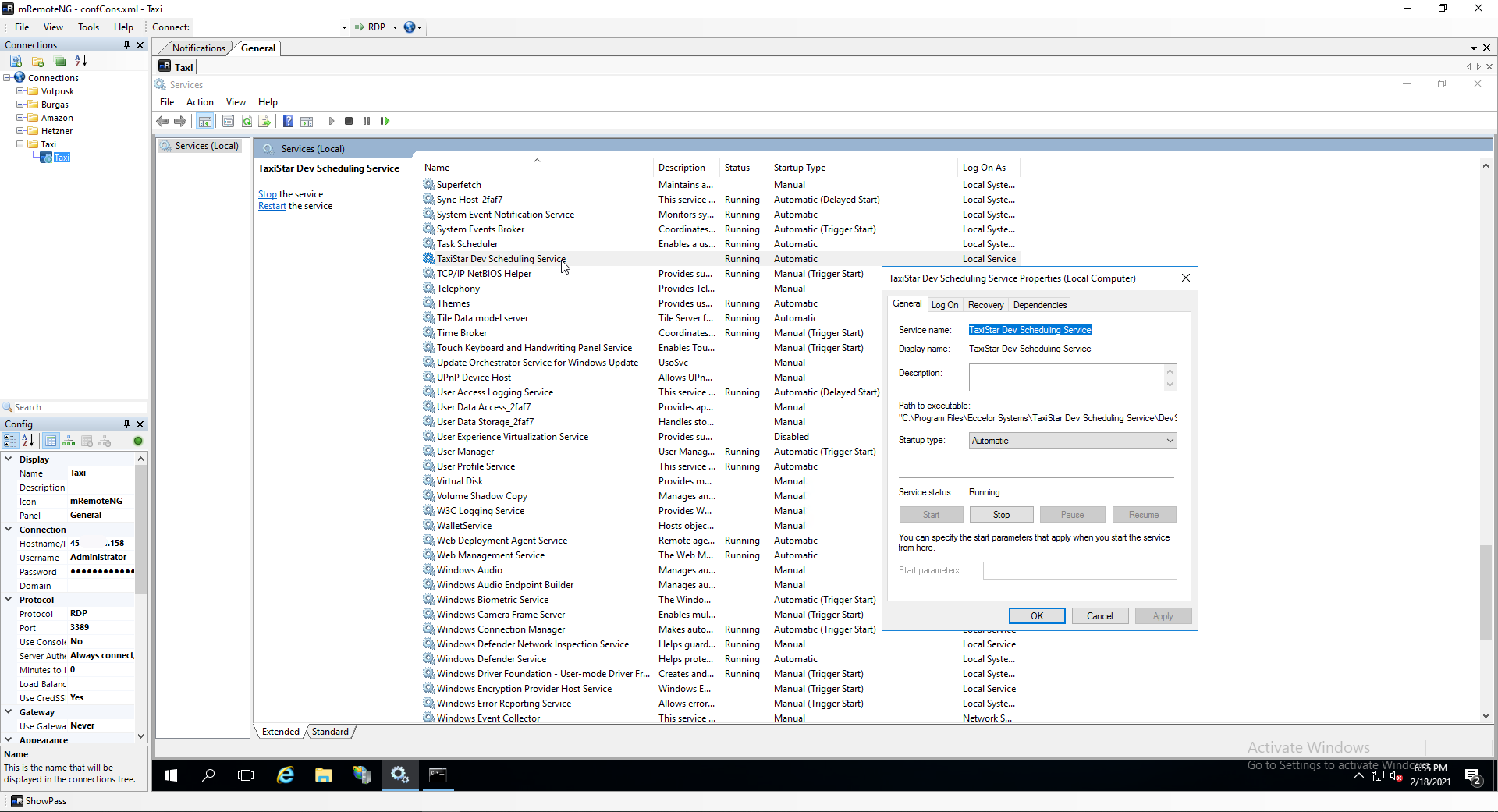The image size is (1498, 812).
Task: Click the Refresh icon in Services toolbar
Action: click(247, 121)
